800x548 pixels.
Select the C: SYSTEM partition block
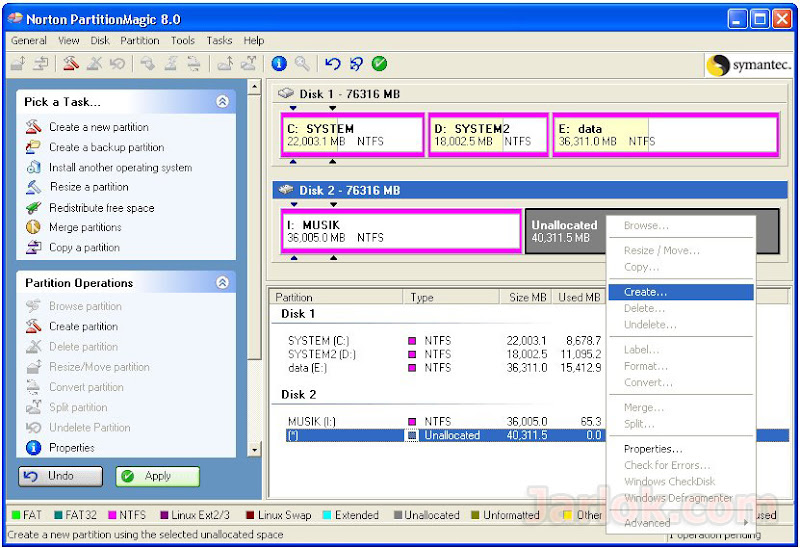tap(353, 135)
